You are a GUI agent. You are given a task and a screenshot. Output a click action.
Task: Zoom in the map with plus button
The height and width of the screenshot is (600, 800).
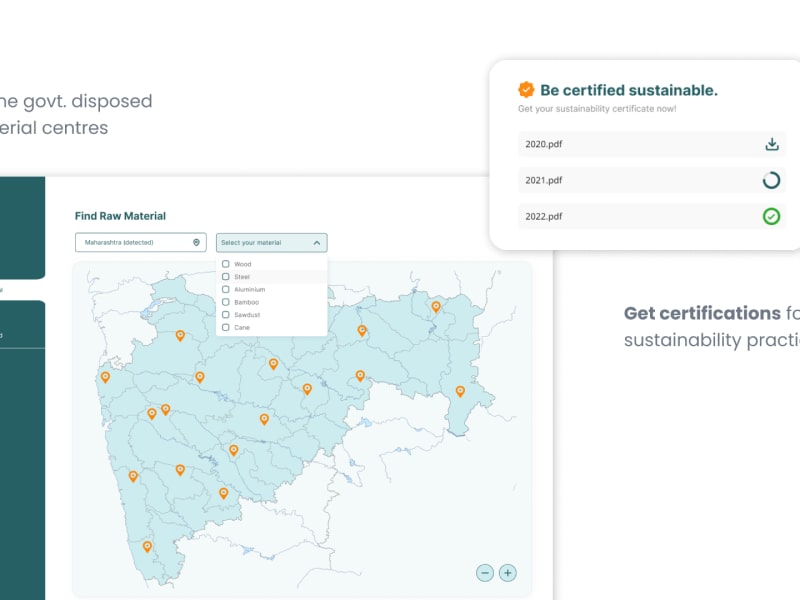508,573
